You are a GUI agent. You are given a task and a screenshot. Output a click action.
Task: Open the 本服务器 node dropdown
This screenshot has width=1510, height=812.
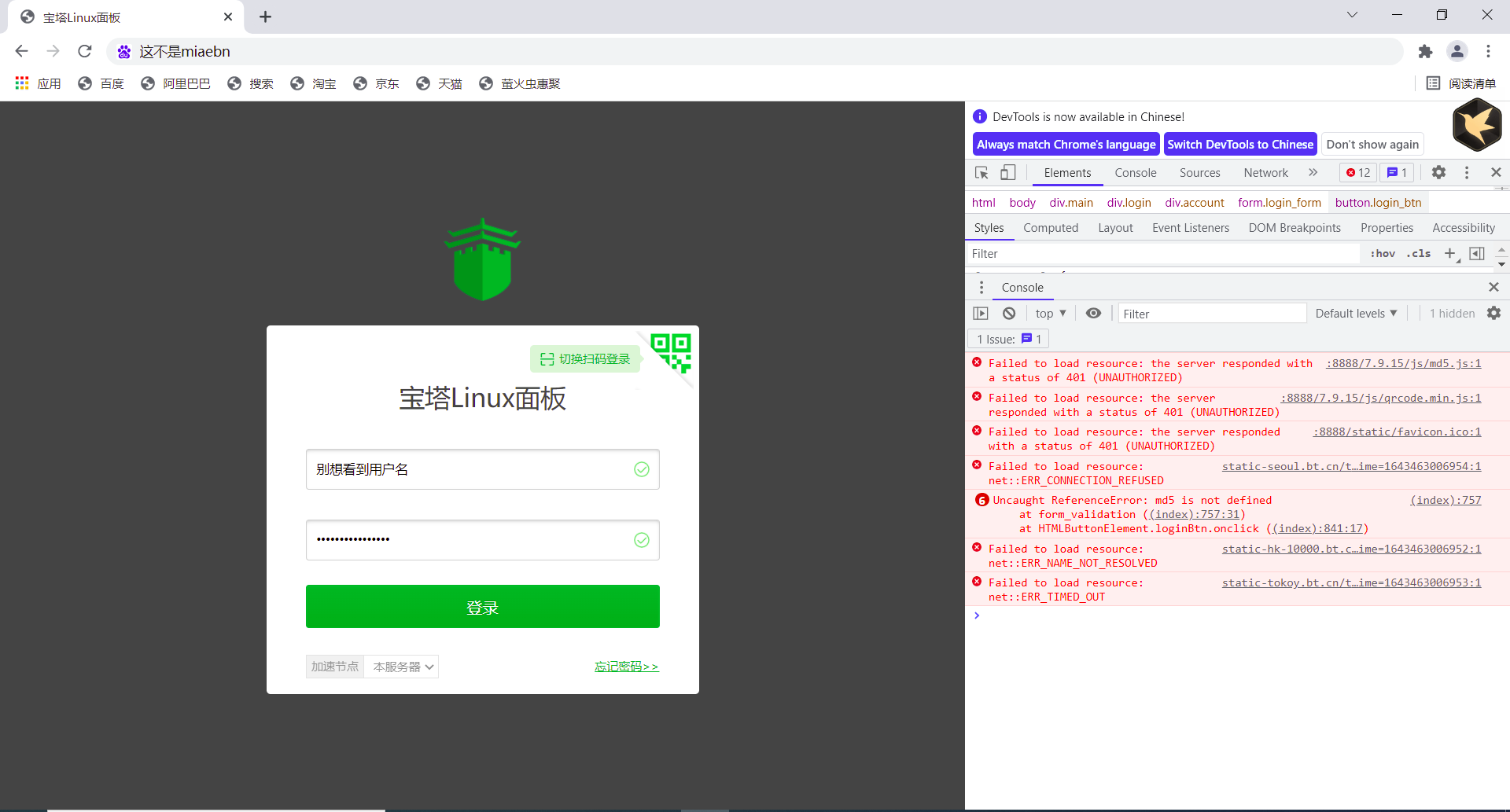click(x=402, y=667)
